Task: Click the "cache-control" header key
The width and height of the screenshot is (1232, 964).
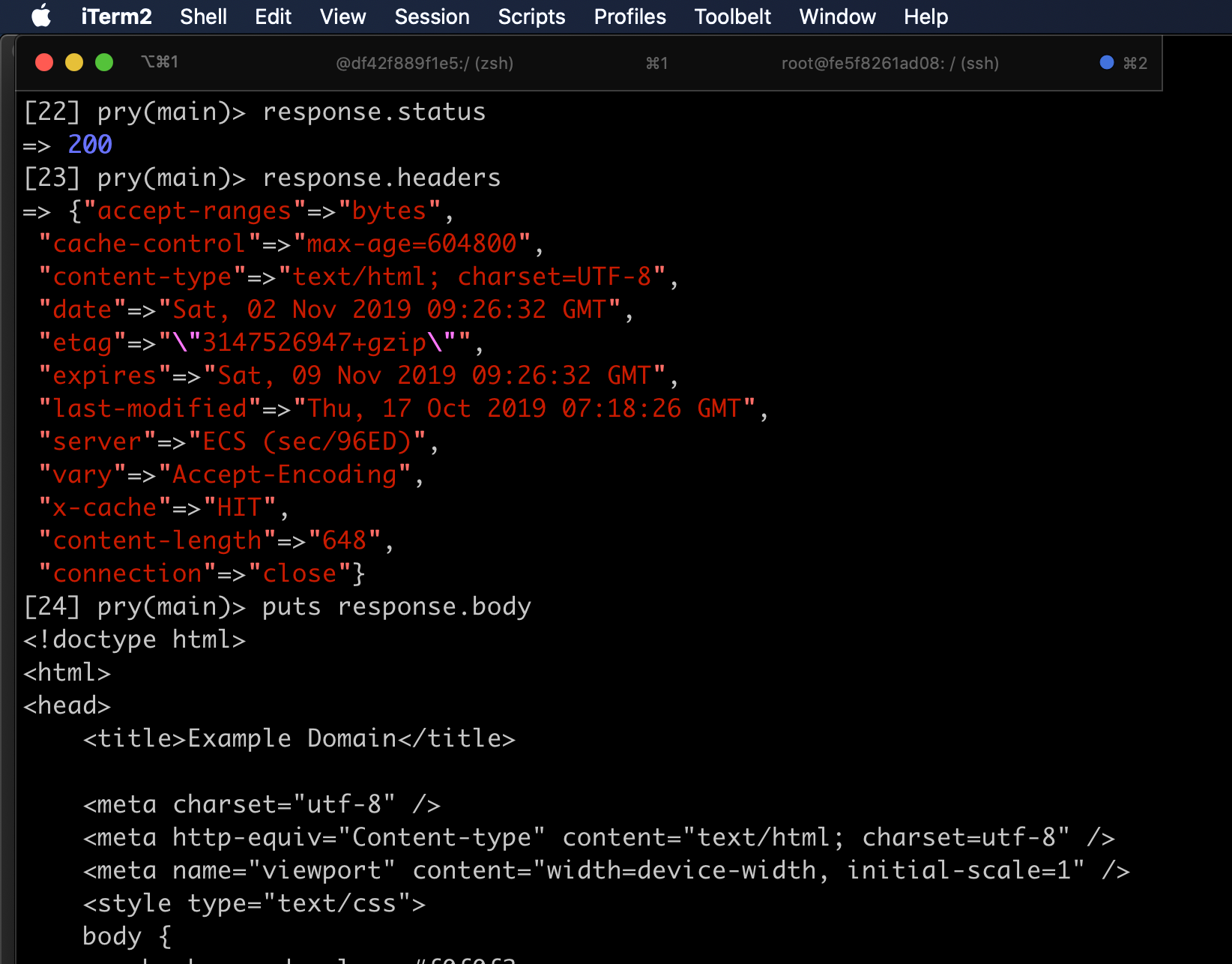Action: (x=149, y=244)
